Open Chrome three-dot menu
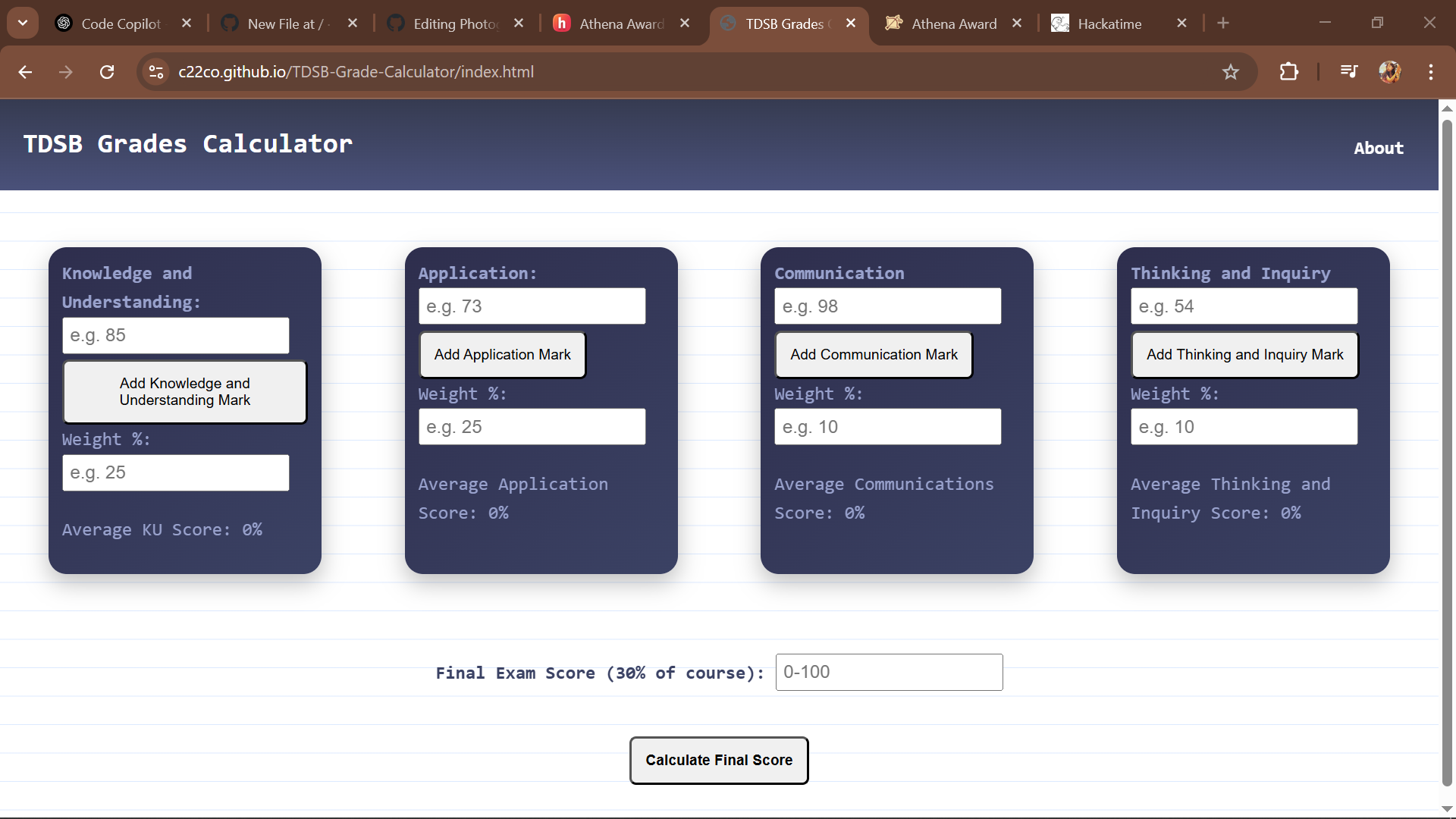1456x819 pixels. coord(1431,72)
